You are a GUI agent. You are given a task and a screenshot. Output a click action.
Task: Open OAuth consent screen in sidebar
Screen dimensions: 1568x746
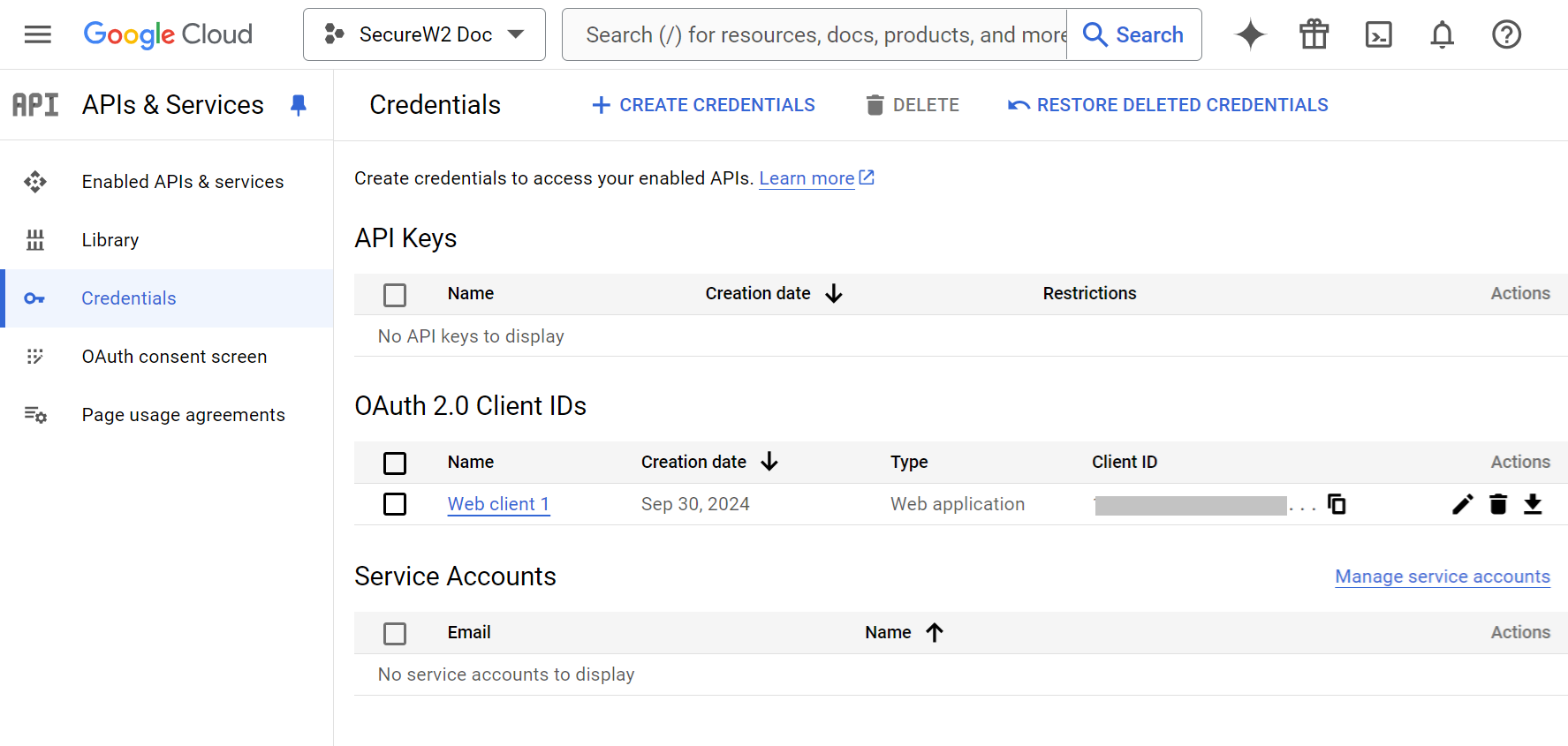click(174, 357)
